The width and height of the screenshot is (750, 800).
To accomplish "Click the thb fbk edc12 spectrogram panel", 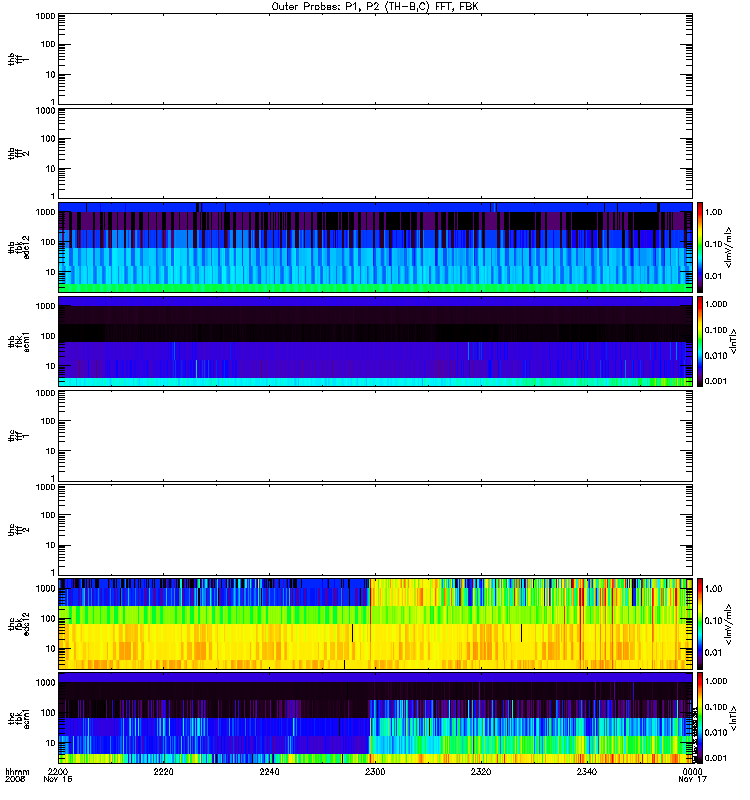I will pyautogui.click(x=375, y=247).
